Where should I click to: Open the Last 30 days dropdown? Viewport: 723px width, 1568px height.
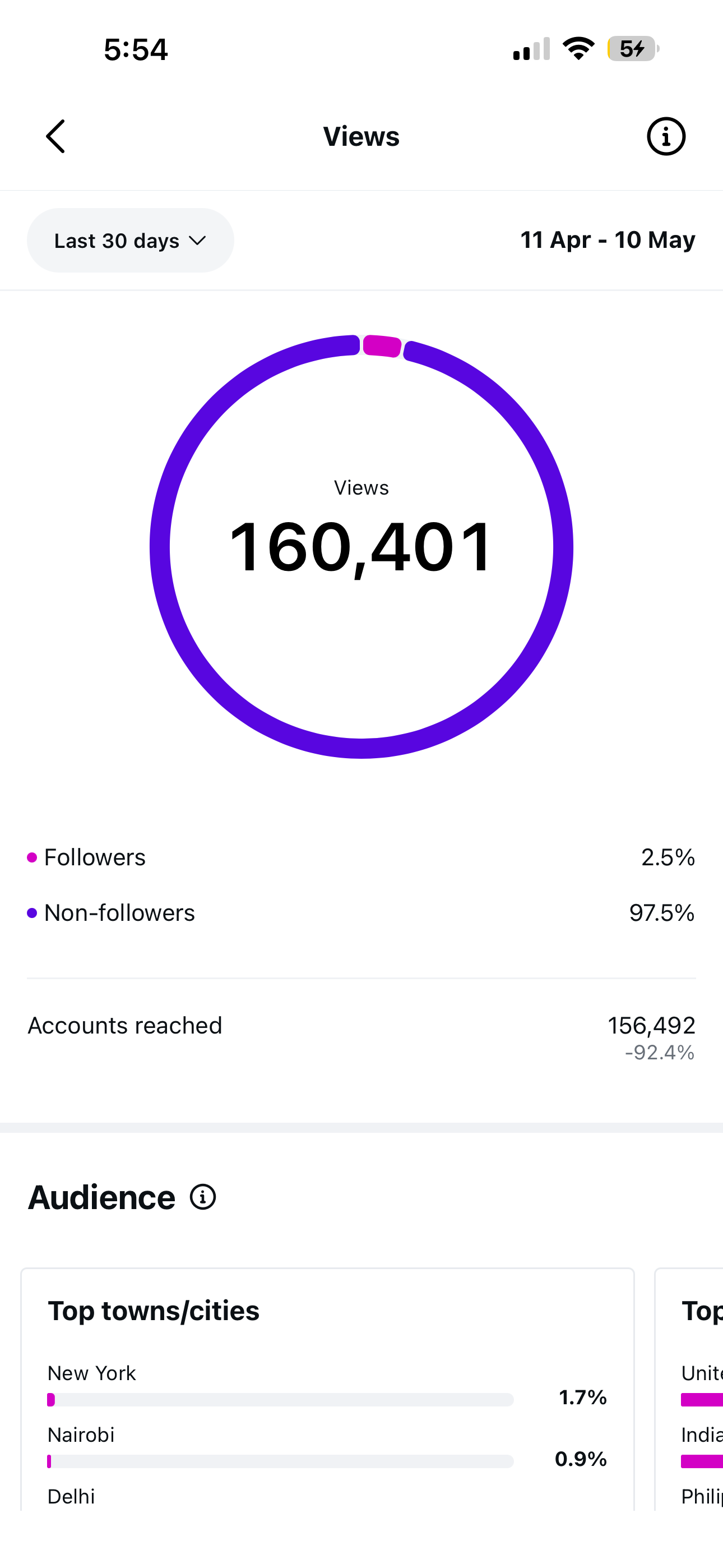point(130,241)
